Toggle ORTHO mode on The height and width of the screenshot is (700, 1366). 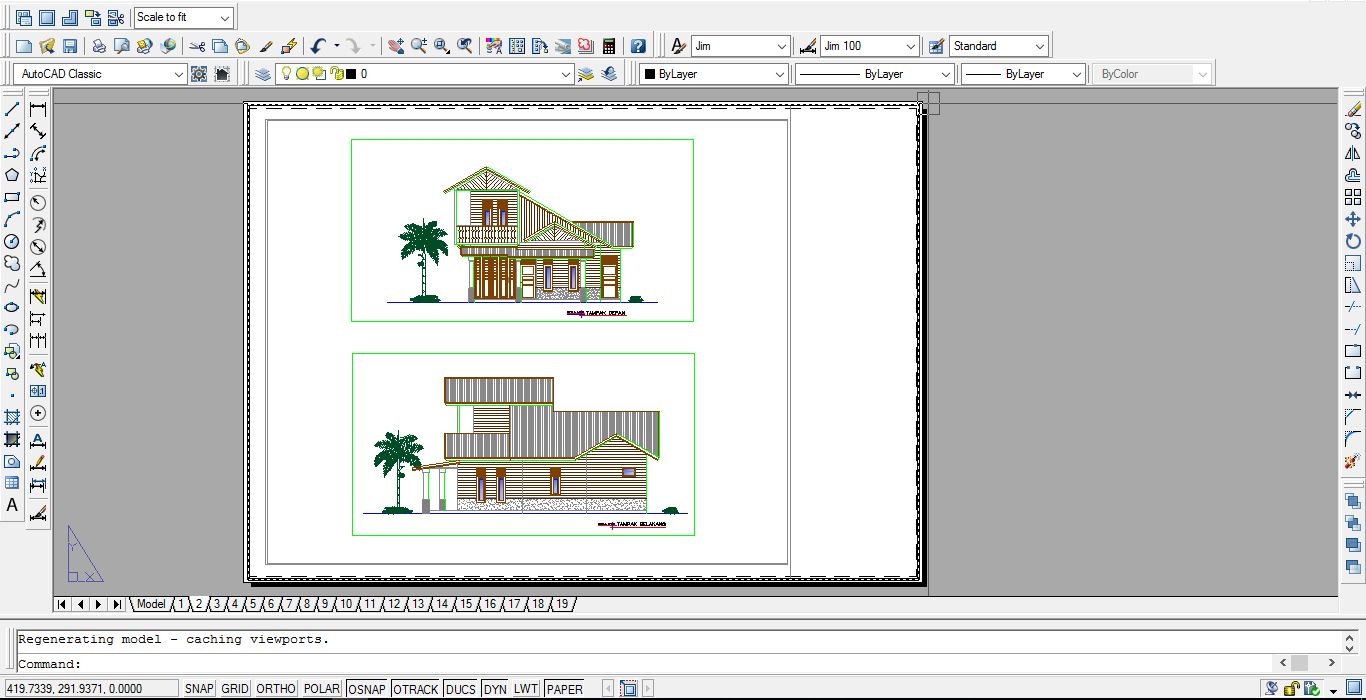(x=275, y=688)
